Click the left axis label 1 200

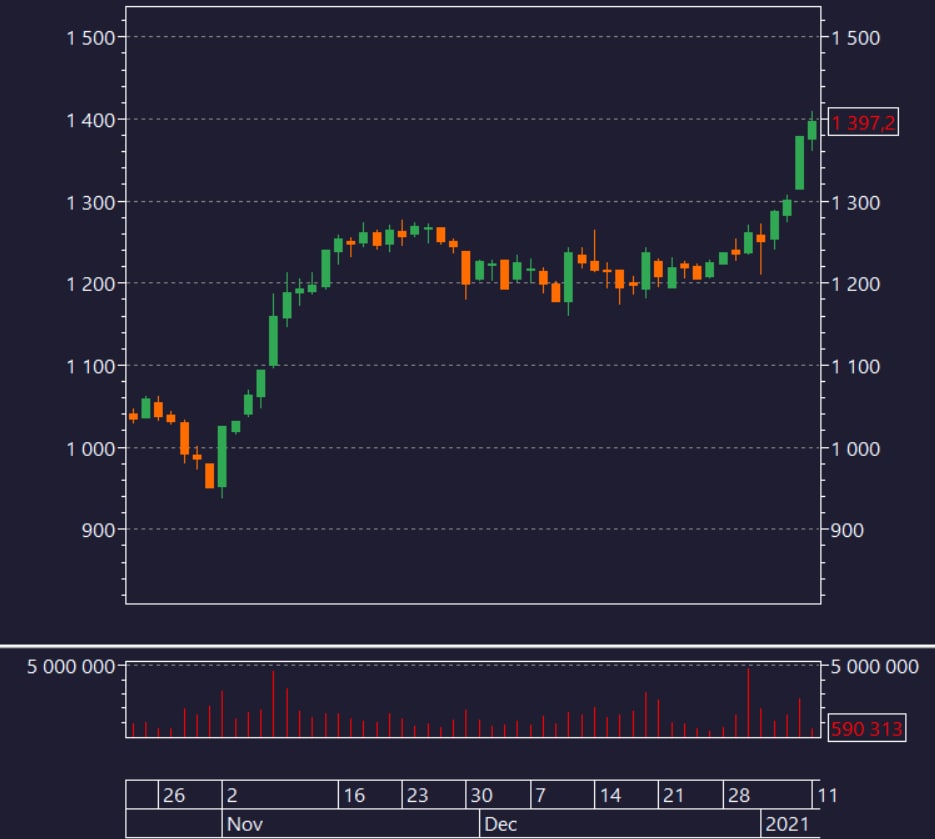pos(91,284)
